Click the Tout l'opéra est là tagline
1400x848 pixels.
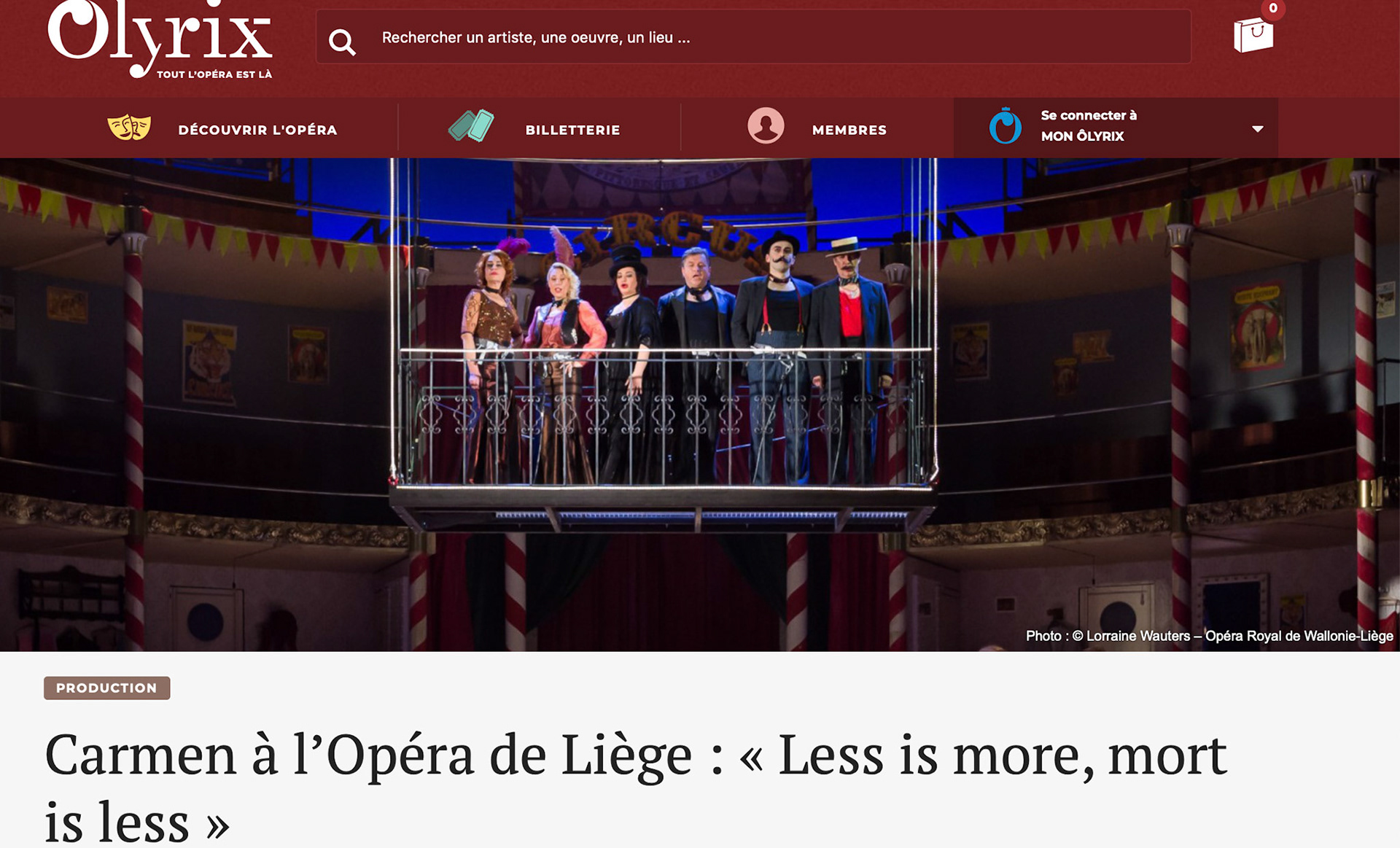point(214,74)
